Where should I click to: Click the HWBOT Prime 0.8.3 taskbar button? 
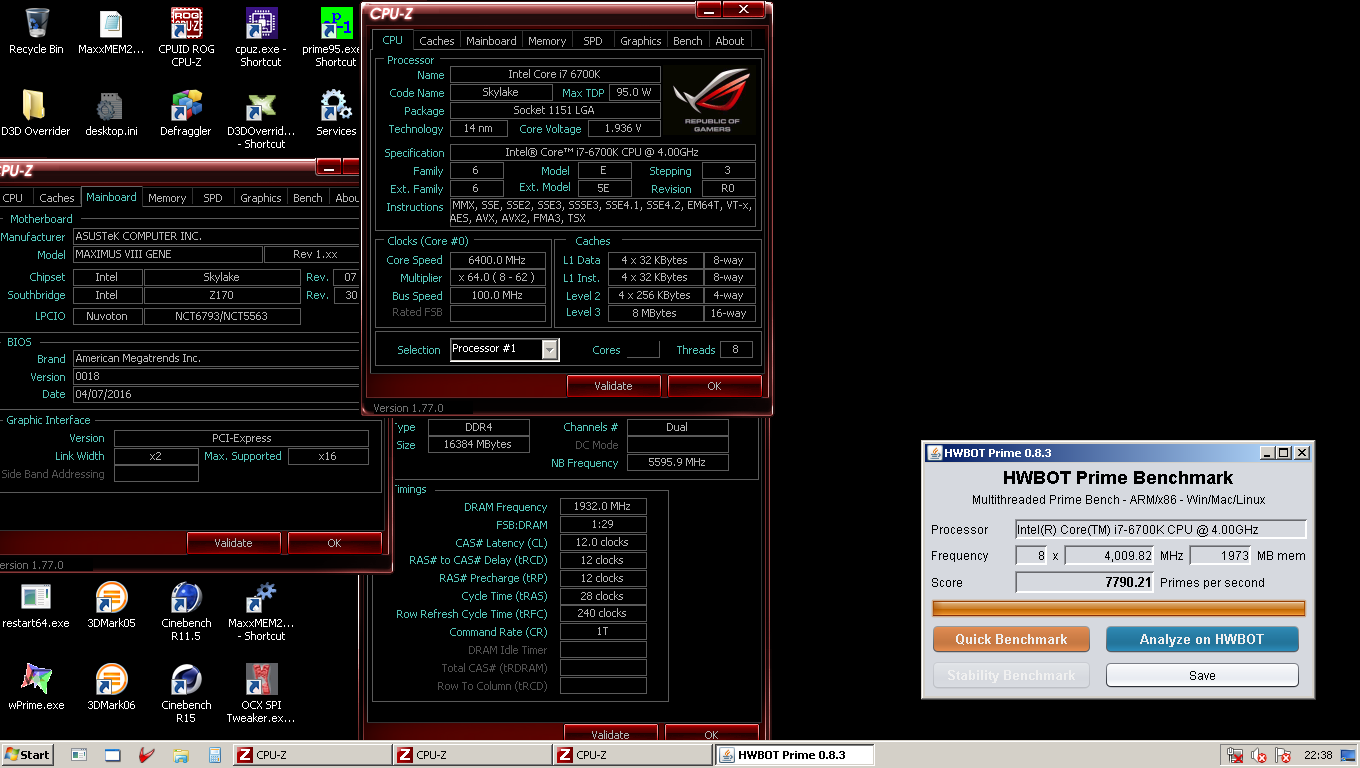[x=794, y=755]
